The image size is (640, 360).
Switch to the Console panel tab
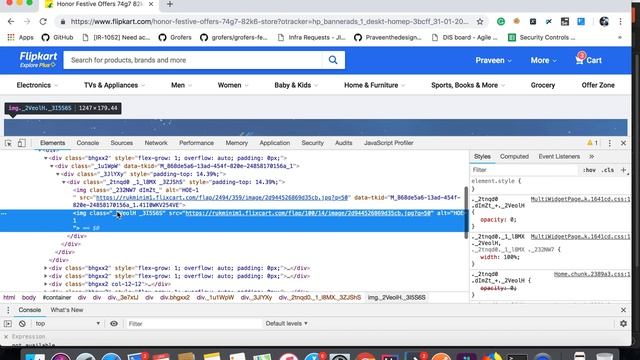tap(88, 143)
